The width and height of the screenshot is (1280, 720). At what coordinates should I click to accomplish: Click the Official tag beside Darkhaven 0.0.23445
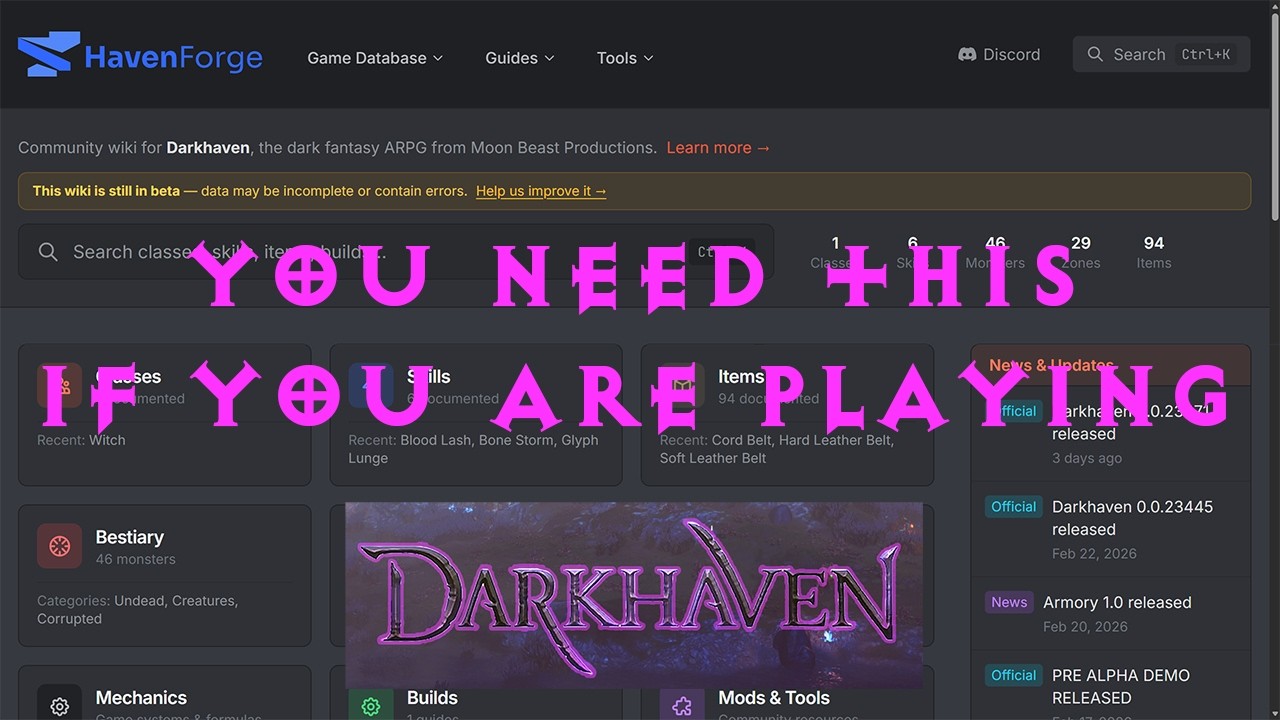(x=1013, y=507)
